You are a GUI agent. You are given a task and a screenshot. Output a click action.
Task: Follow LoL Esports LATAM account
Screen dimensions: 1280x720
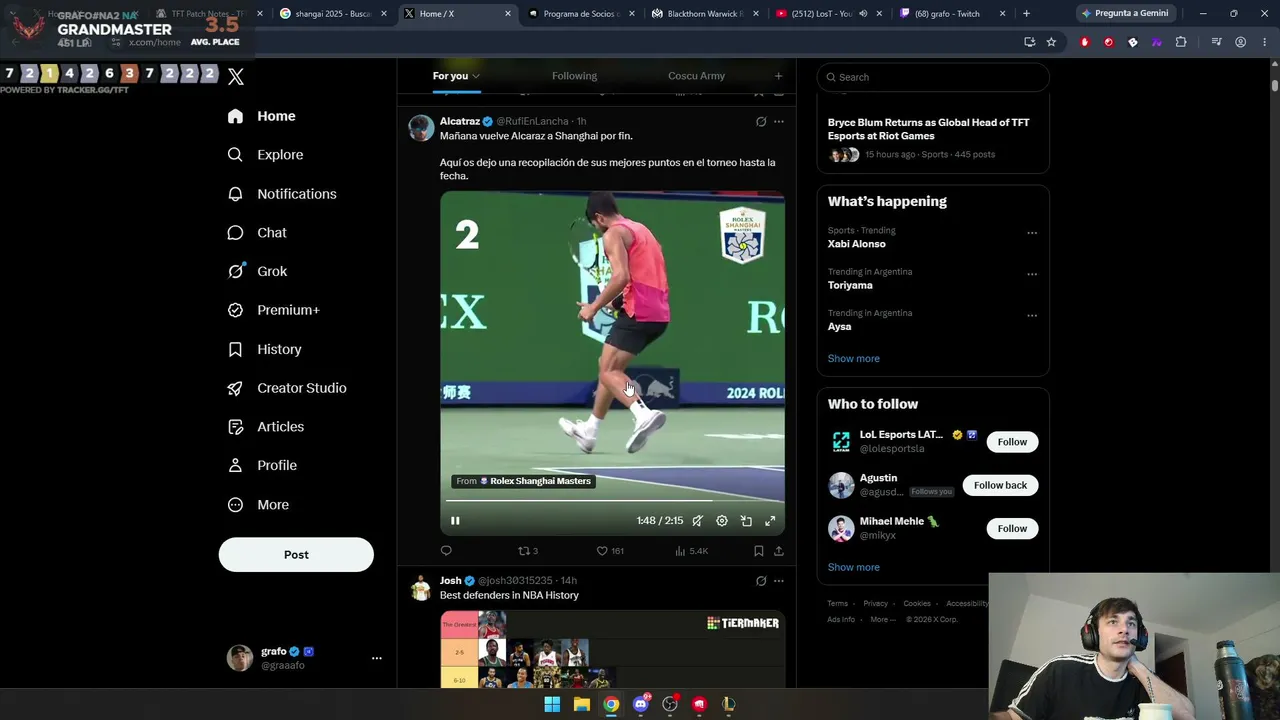tap(1012, 442)
